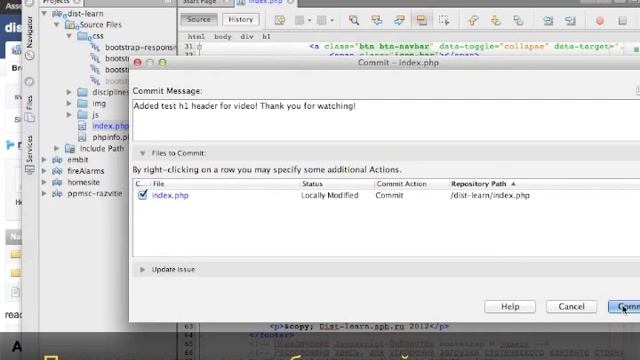Click the Toggle Bookmark icon

point(518,20)
